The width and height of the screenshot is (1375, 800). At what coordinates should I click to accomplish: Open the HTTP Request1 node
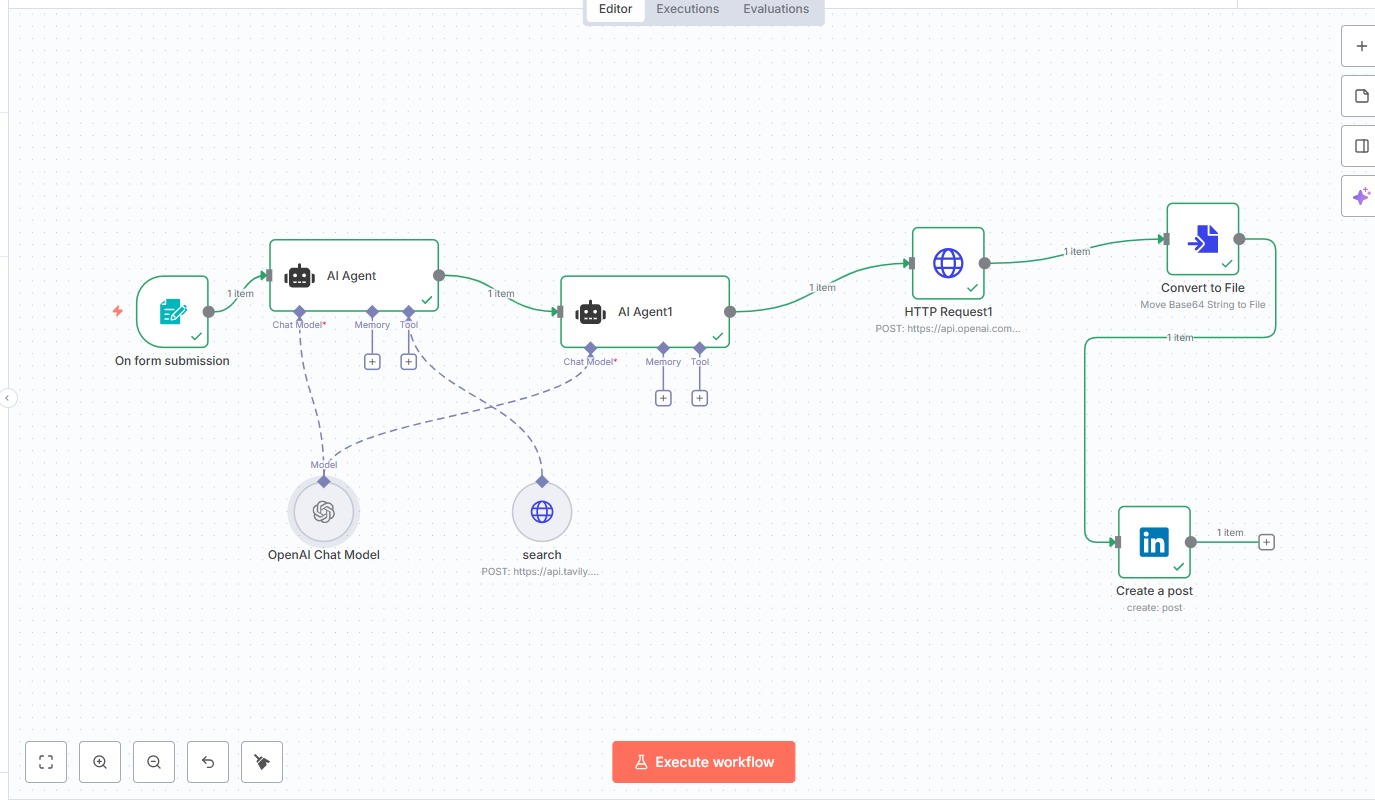pyautogui.click(x=947, y=263)
